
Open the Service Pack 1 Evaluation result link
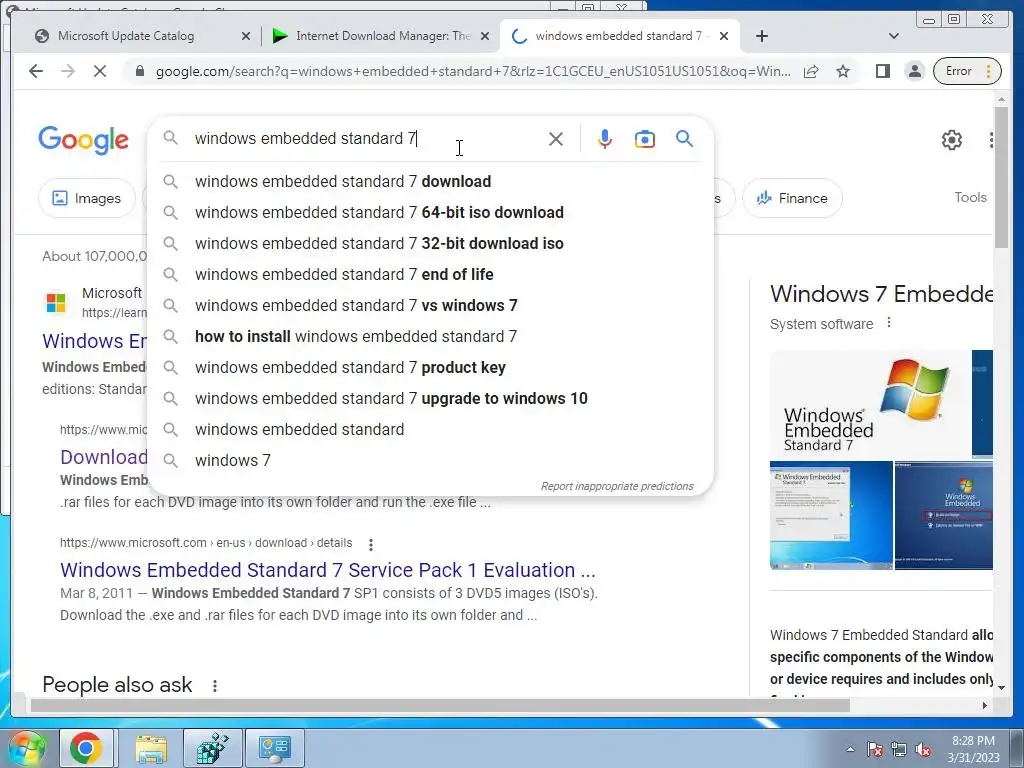coord(328,570)
